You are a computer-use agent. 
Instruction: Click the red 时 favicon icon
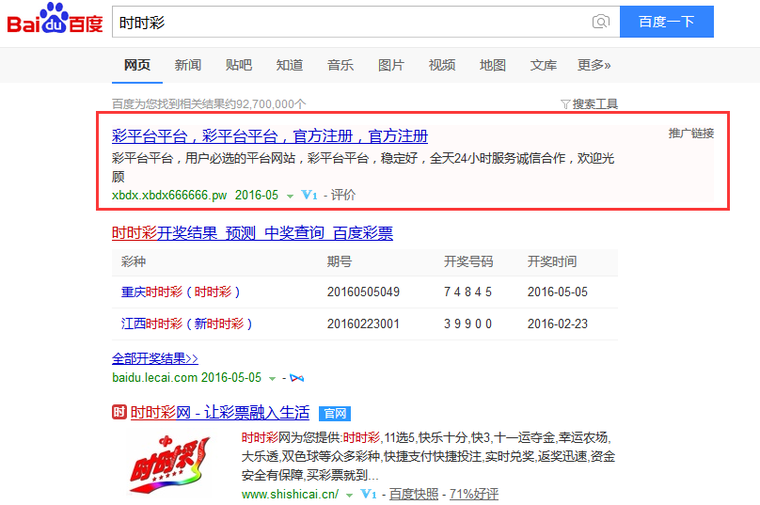point(119,412)
